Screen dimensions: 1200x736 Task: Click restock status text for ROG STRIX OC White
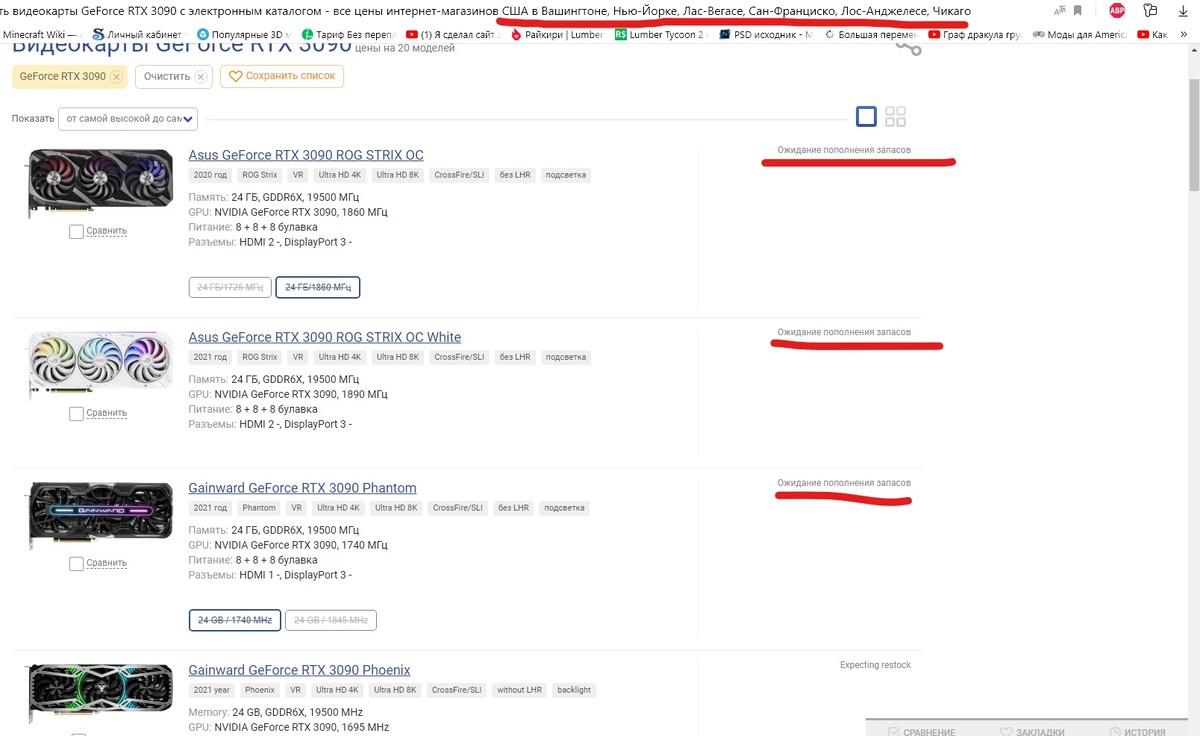click(x=844, y=332)
